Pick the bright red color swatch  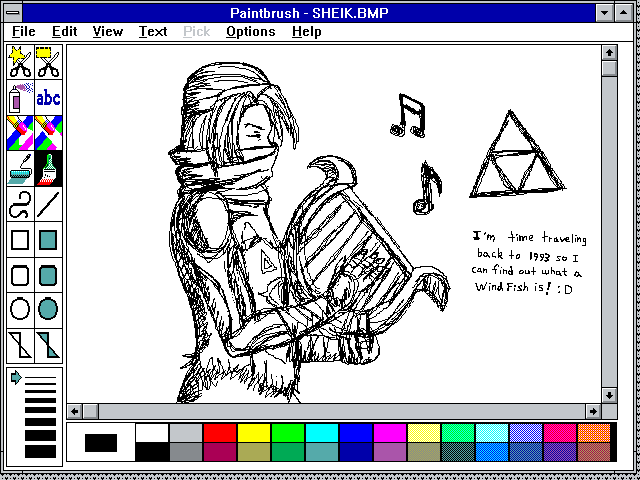(x=220, y=433)
